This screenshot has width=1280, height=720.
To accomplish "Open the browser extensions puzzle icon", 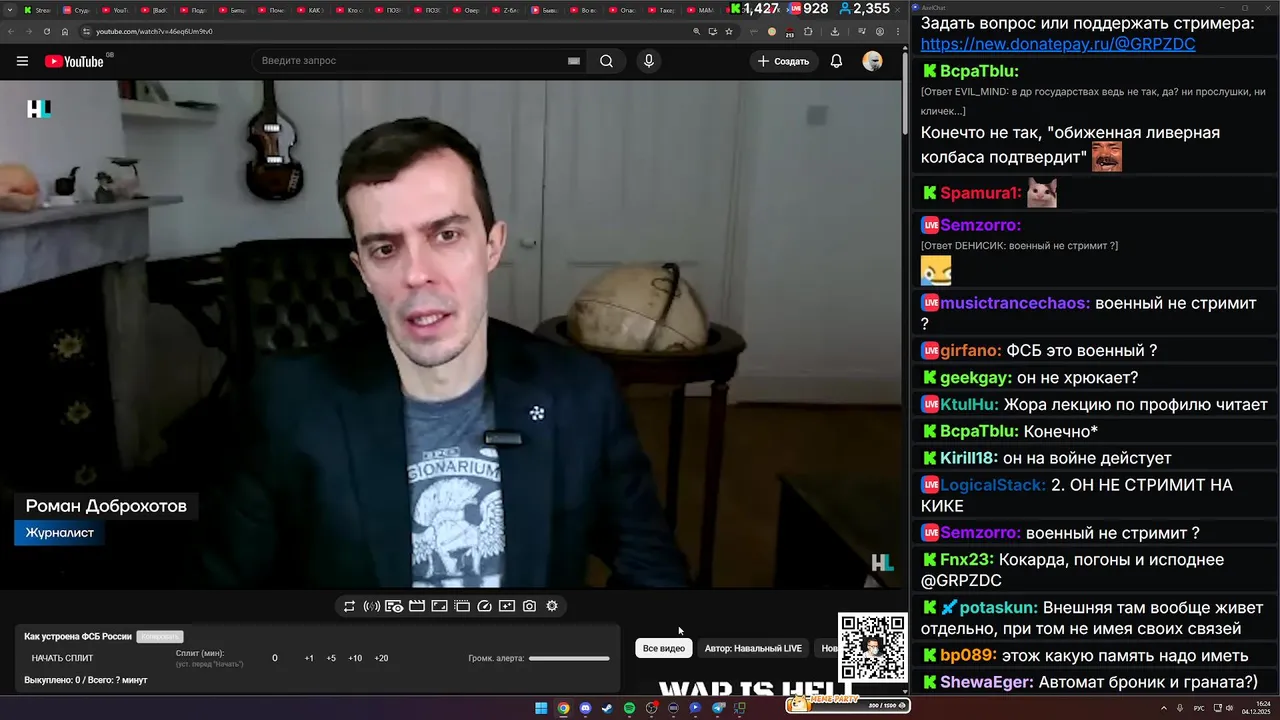I will coord(808,31).
